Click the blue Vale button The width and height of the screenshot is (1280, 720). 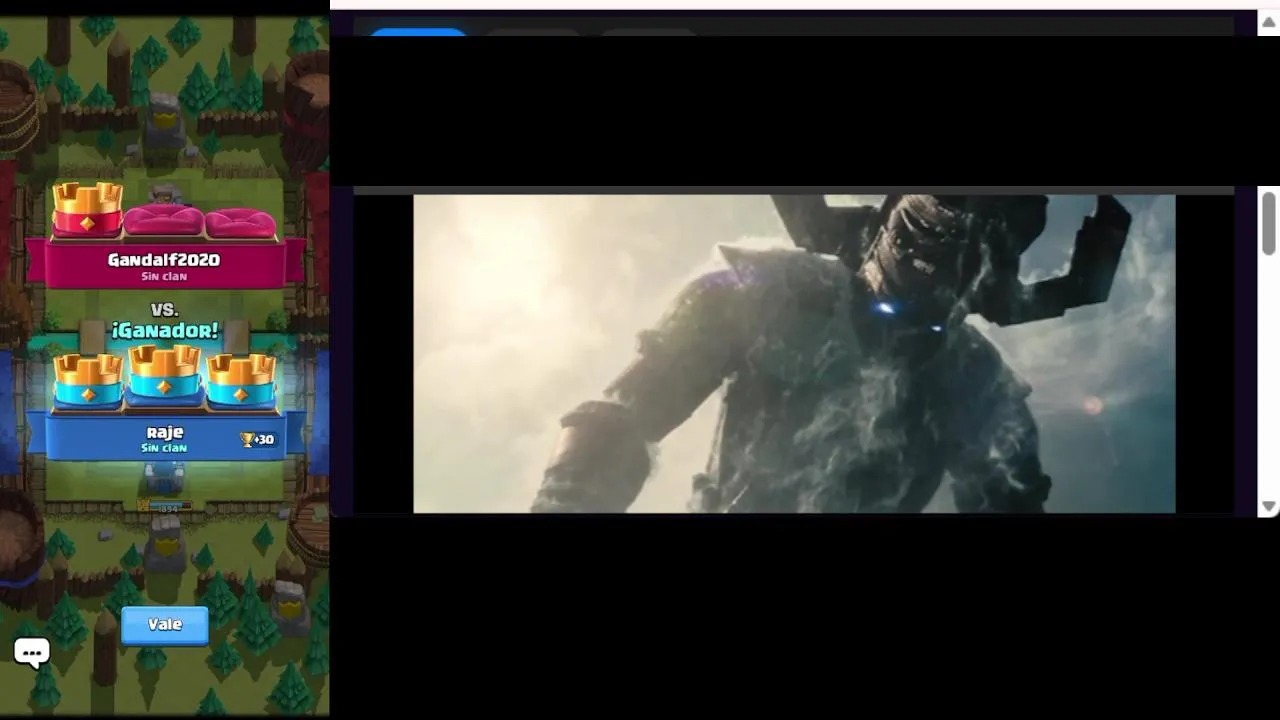tap(165, 625)
